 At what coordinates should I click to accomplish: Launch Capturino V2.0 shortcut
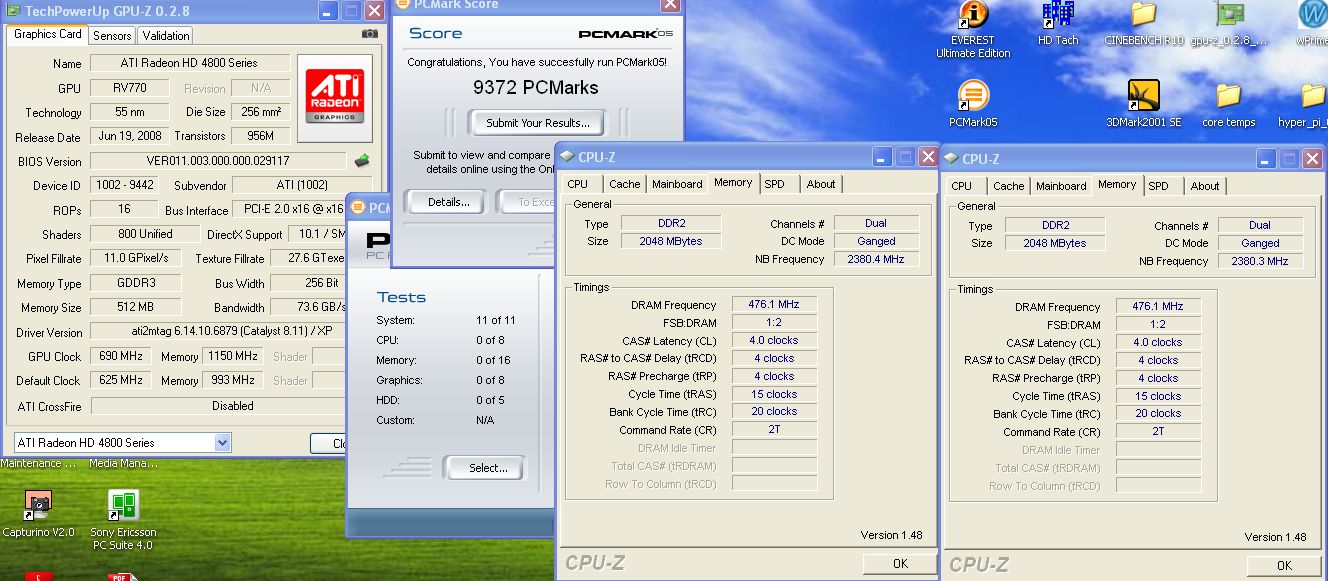pos(38,513)
